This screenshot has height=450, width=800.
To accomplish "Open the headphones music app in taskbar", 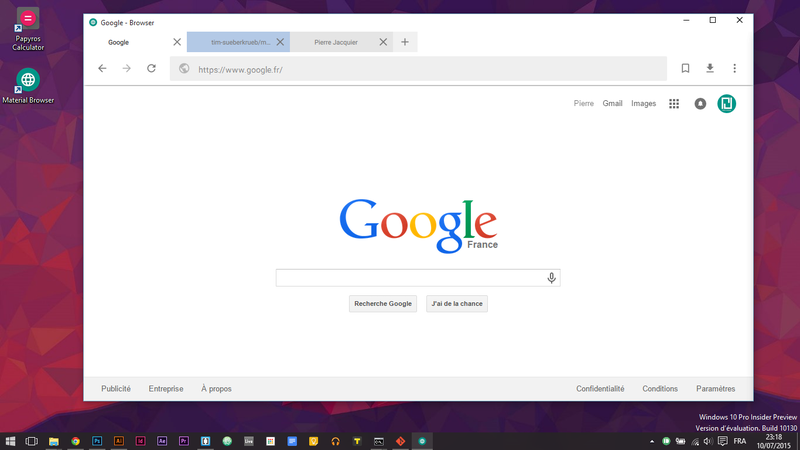I will coord(335,441).
